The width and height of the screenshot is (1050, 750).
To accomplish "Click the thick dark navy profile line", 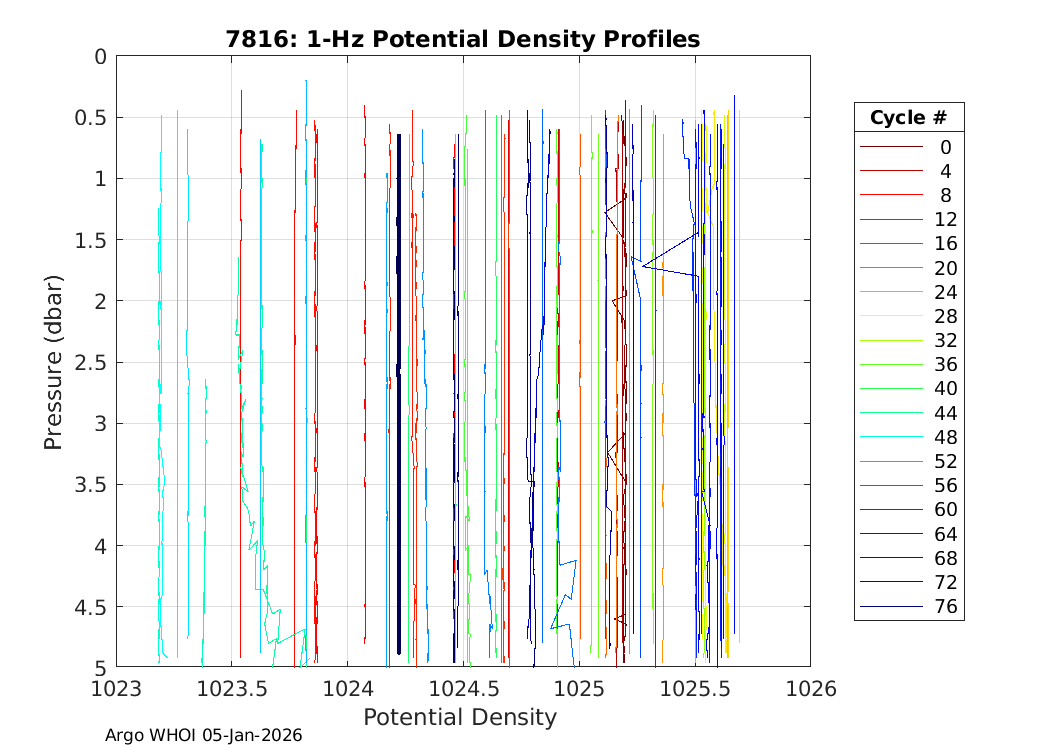I will (x=399, y=400).
